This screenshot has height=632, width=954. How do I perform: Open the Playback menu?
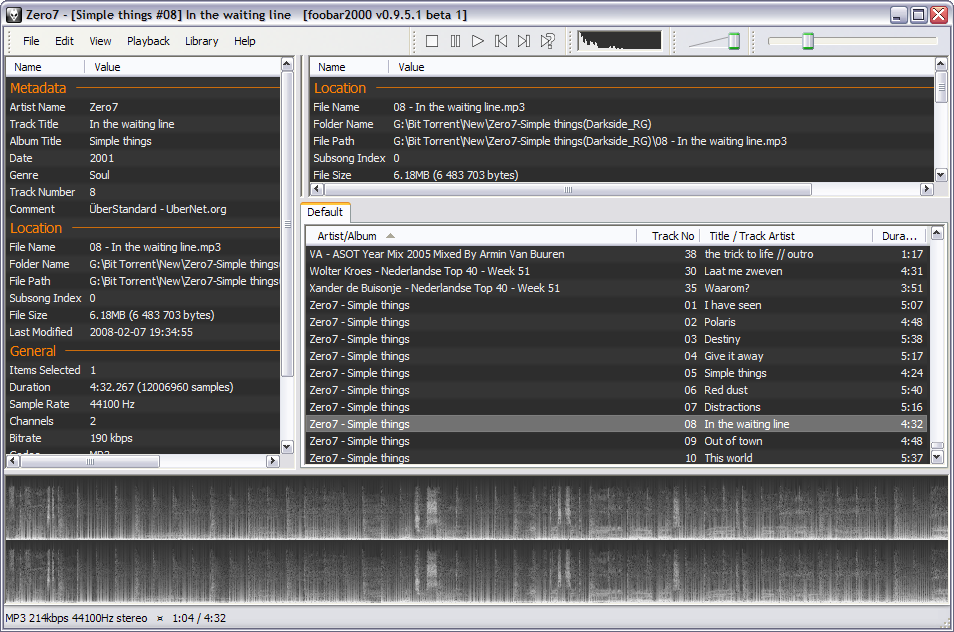tap(148, 41)
